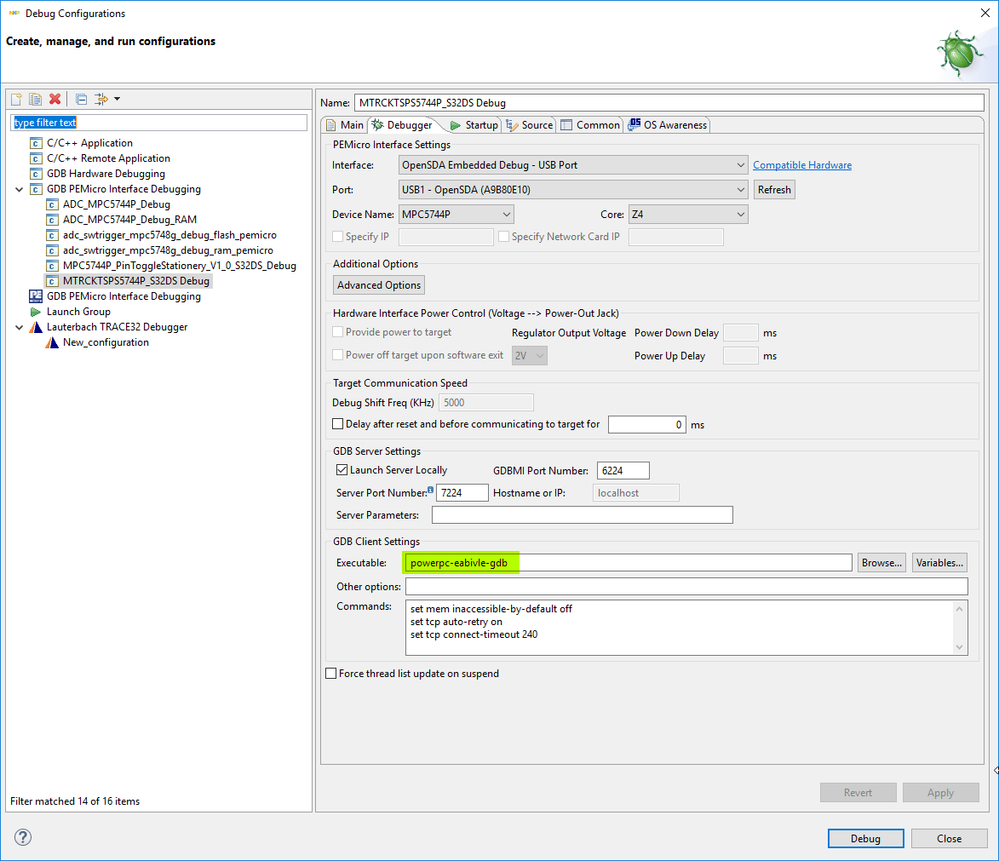The width and height of the screenshot is (999, 861).
Task: Select adc_swtrigger_mpc5748g_debug_ram_pemicro configuration
Action: [168, 250]
